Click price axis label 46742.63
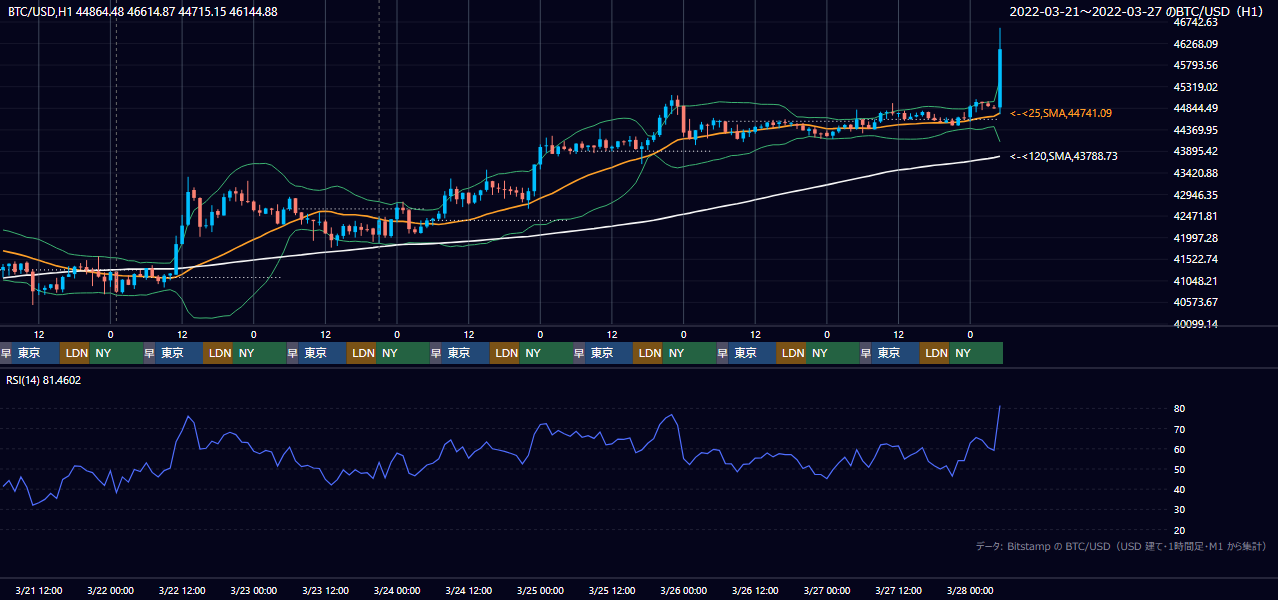This screenshot has width=1278, height=600. click(x=1195, y=22)
